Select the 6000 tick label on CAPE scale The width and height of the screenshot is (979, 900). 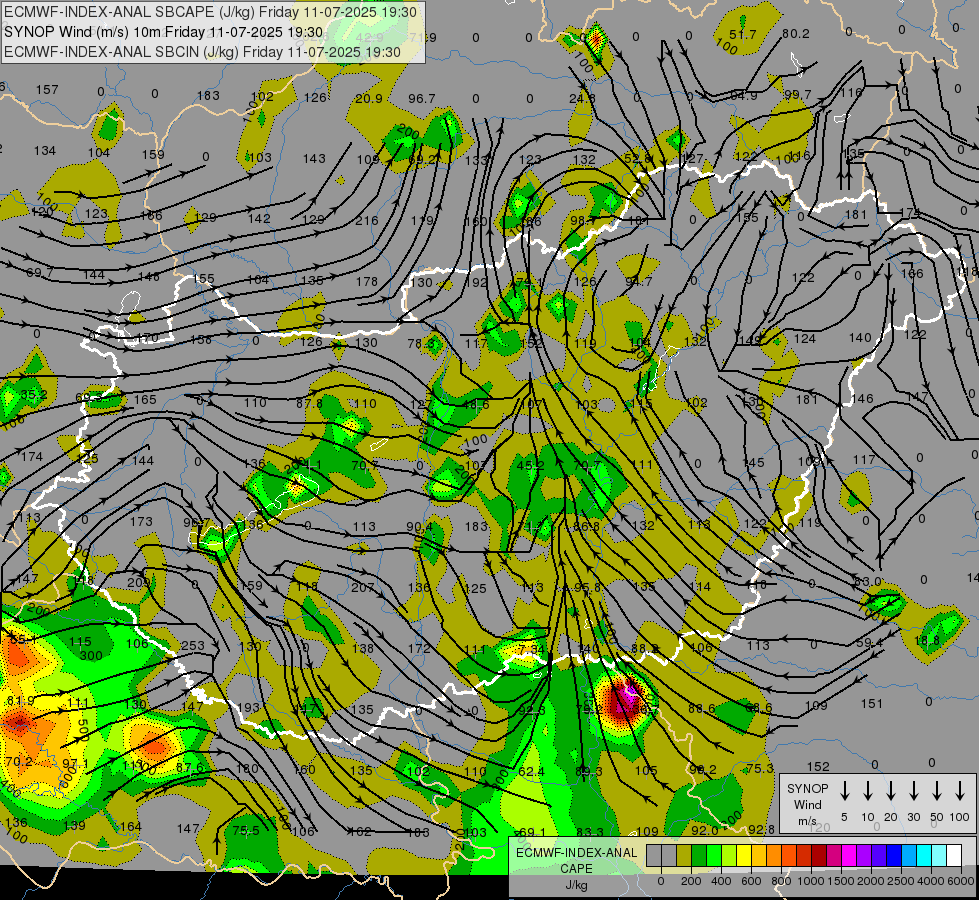pyautogui.click(x=961, y=881)
